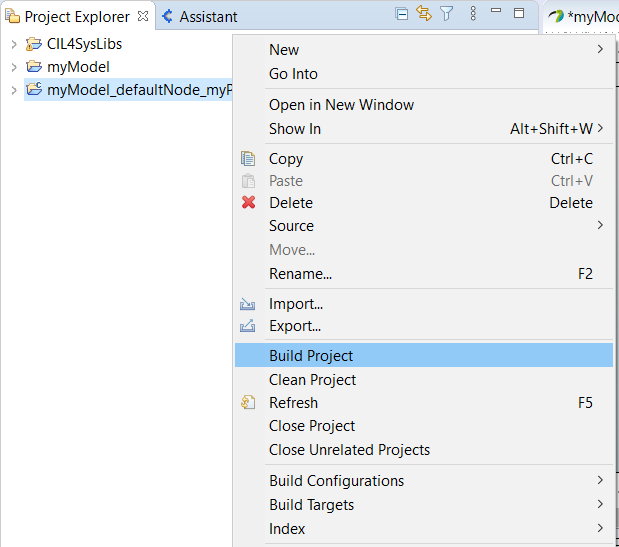Click the Import icon in context menu

pos(248,304)
